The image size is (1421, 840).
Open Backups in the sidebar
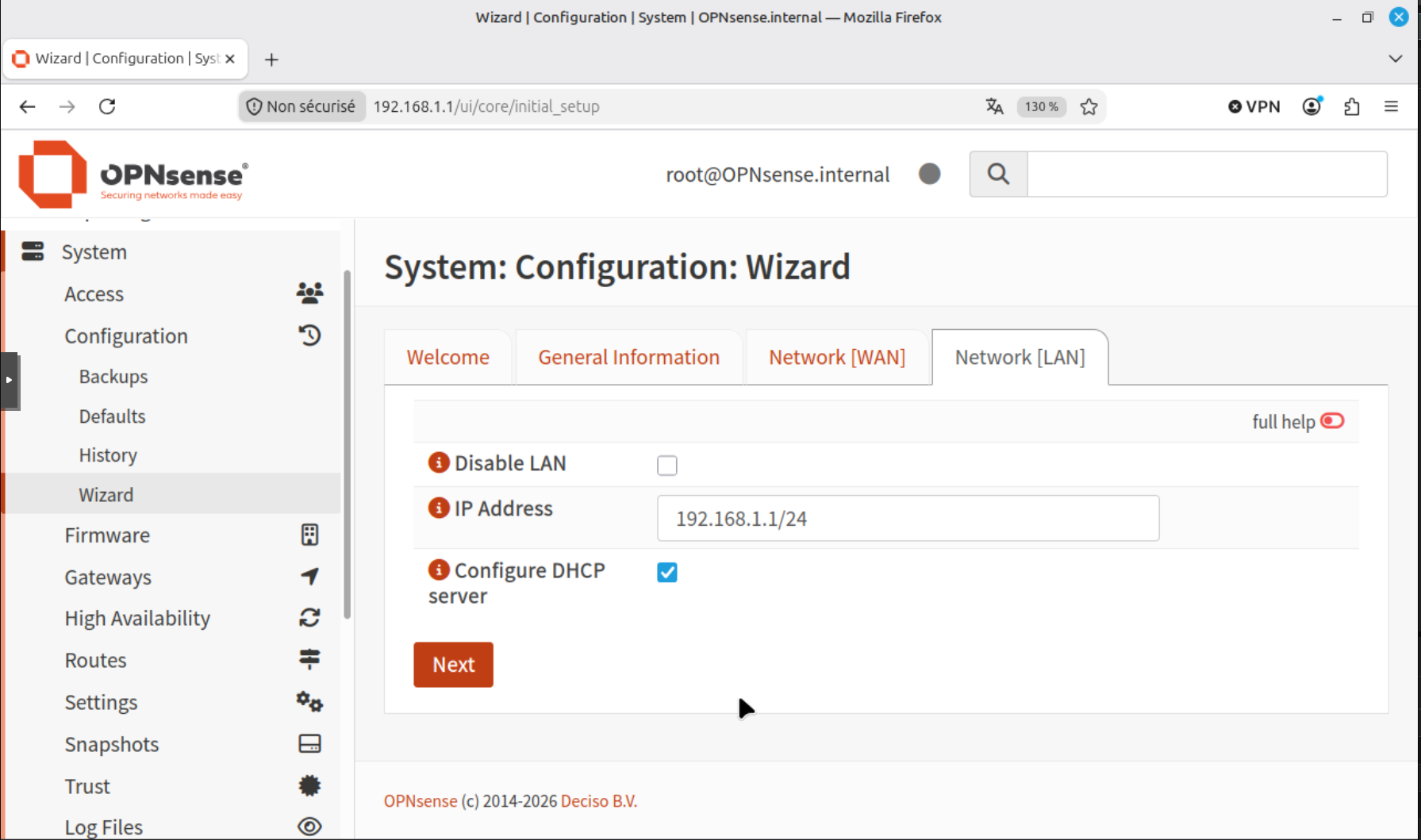113,376
